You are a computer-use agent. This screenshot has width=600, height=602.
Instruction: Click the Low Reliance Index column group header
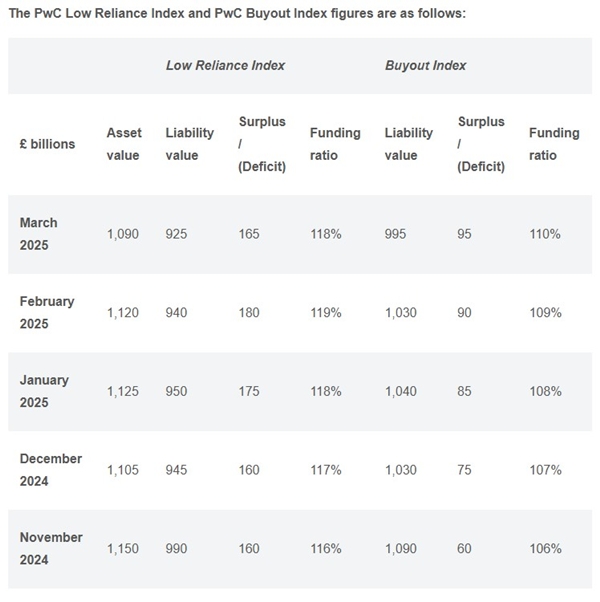coord(225,65)
